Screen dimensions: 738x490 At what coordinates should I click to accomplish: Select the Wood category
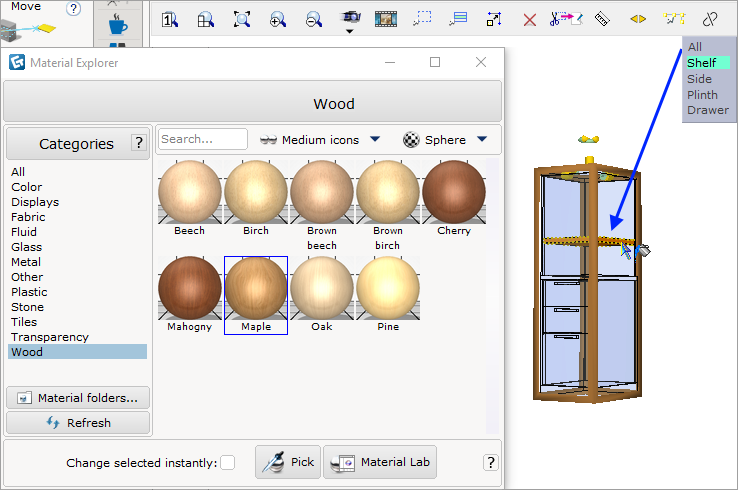77,352
